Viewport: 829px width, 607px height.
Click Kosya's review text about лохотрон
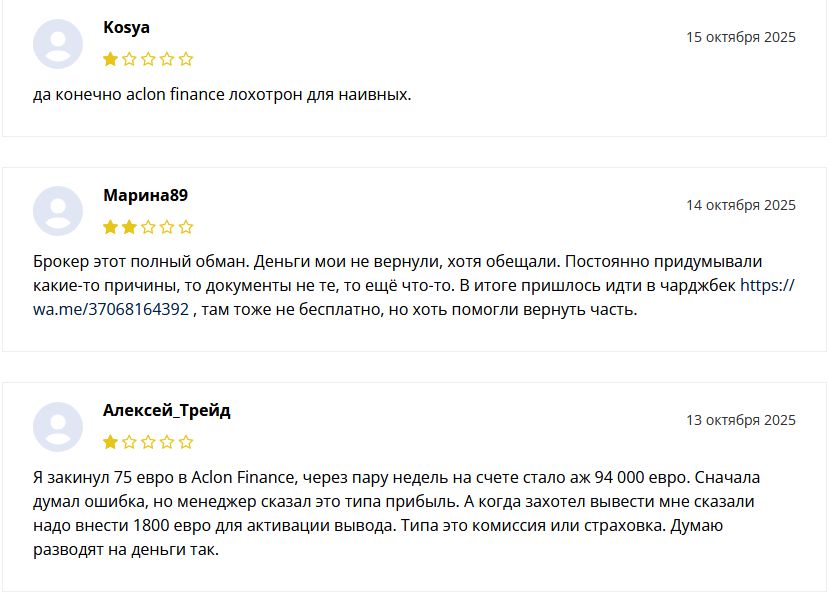pos(222,95)
